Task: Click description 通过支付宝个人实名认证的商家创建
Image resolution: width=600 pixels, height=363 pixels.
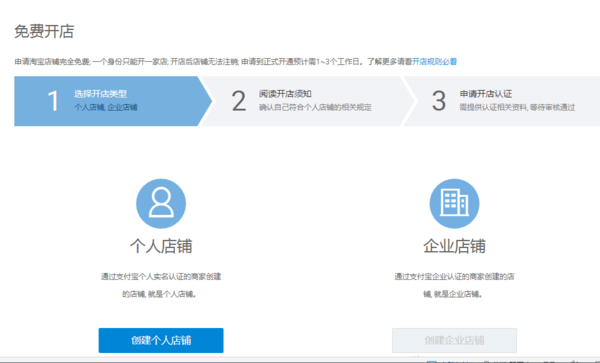Action: (161, 276)
